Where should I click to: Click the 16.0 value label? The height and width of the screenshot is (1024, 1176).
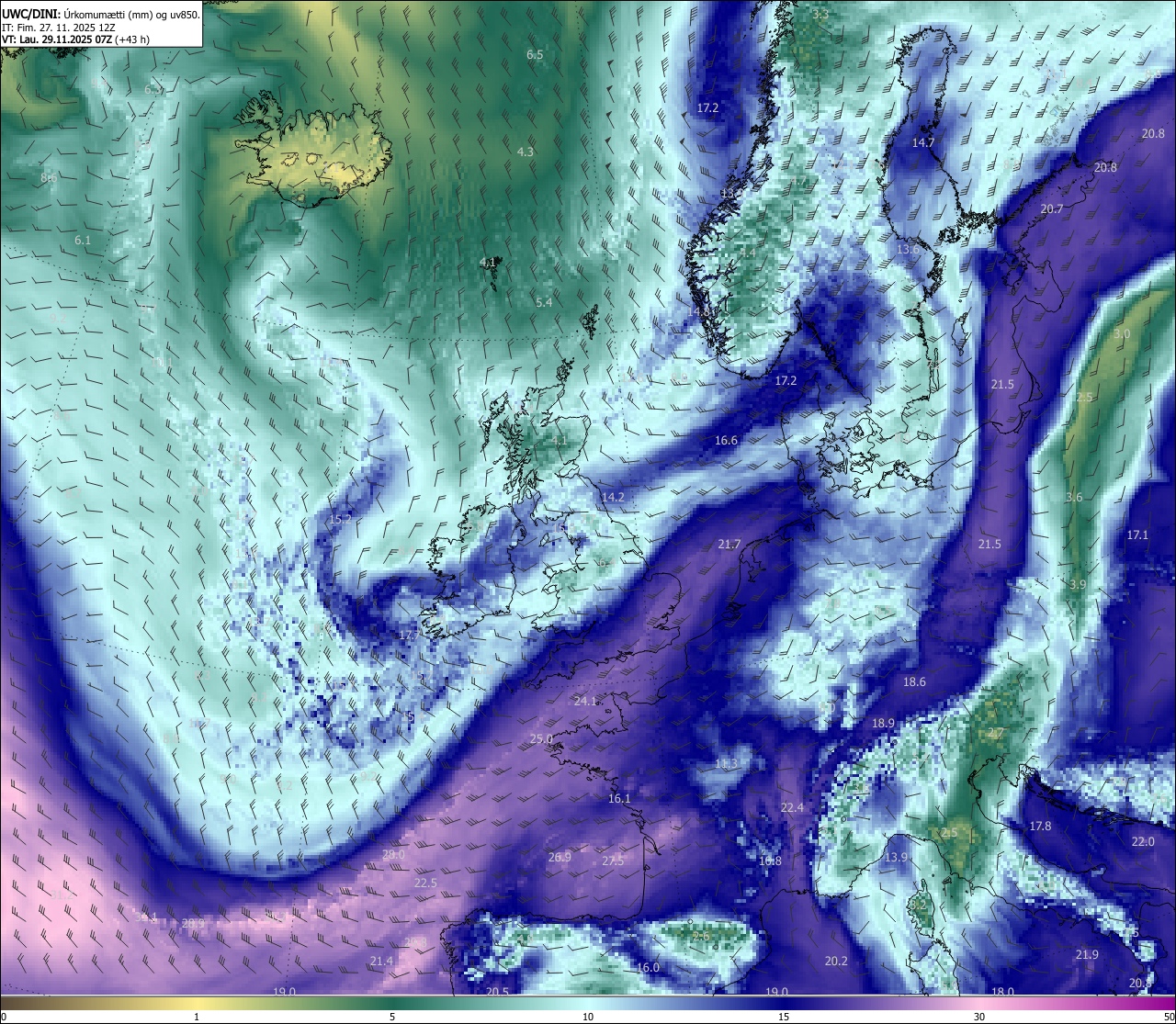pyautogui.click(x=648, y=967)
